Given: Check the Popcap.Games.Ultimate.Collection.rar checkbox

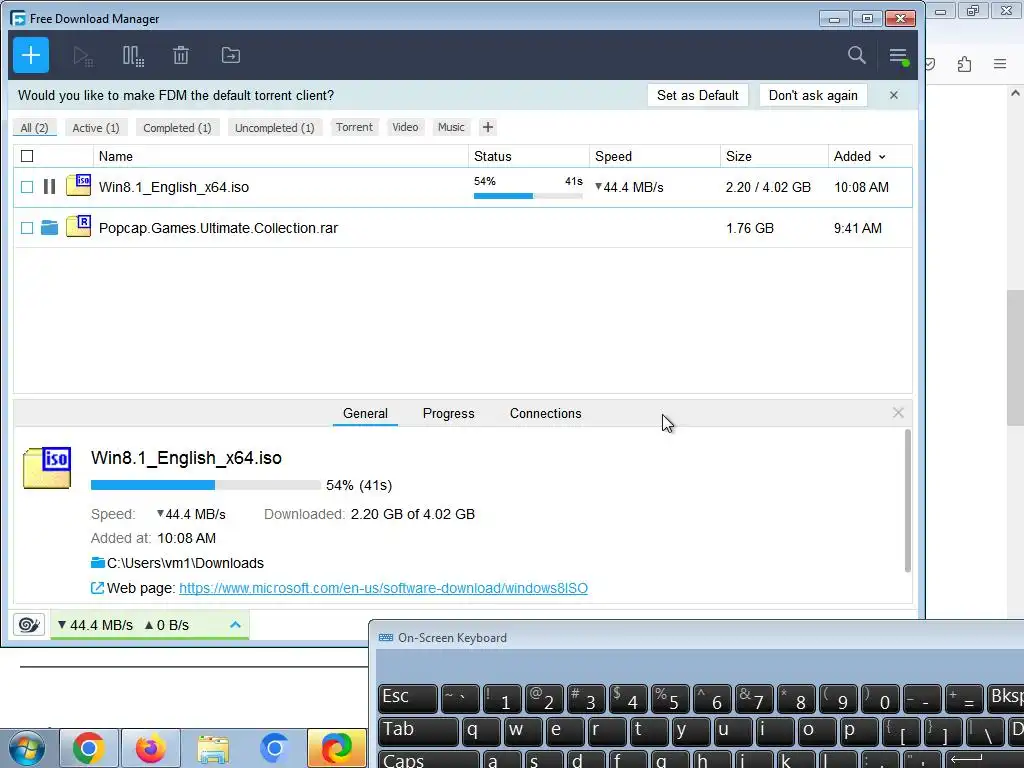Looking at the screenshot, I should 27,228.
